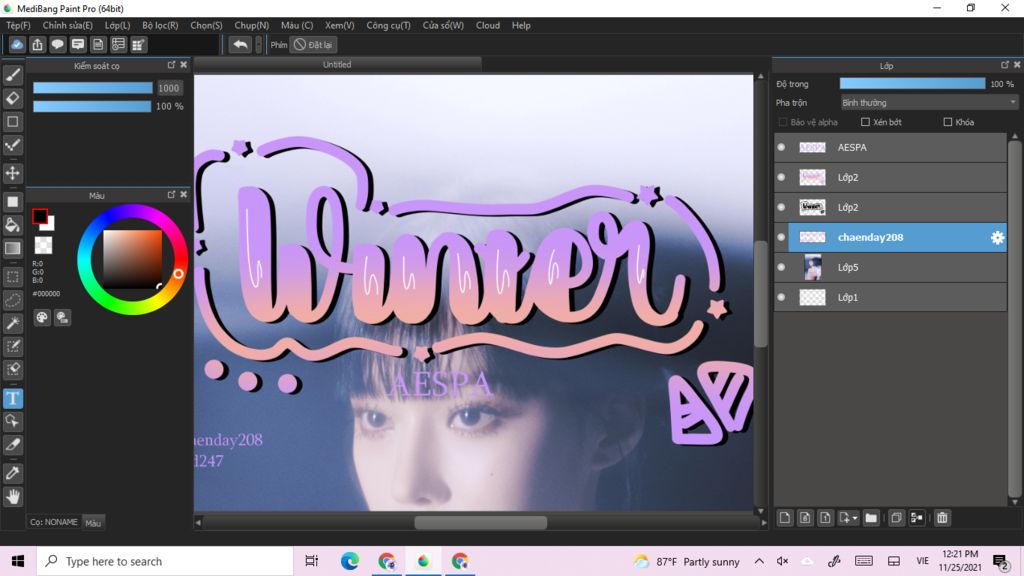This screenshot has height=576, width=1024.
Task: Select the Divide (knife) tool
Action: [x=12, y=445]
